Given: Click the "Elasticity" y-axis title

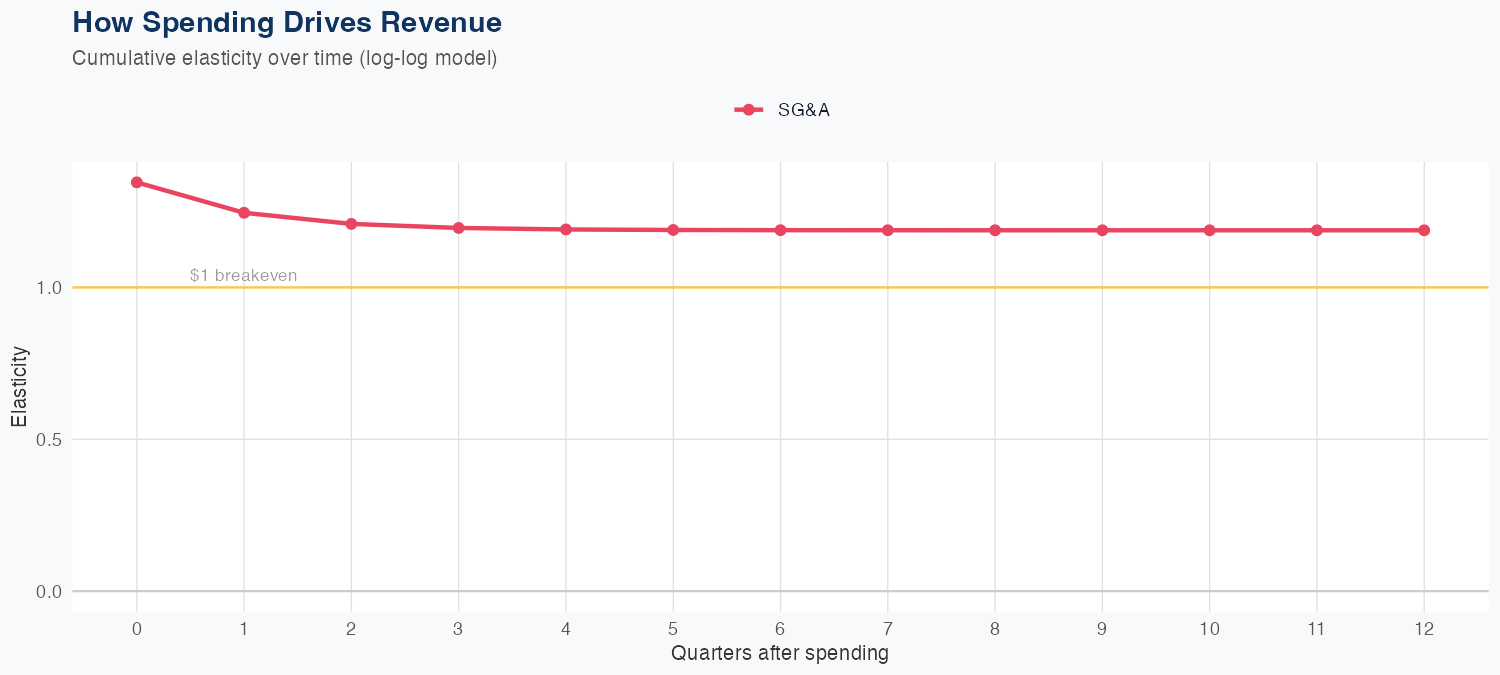Looking at the screenshot, I should pos(19,386).
